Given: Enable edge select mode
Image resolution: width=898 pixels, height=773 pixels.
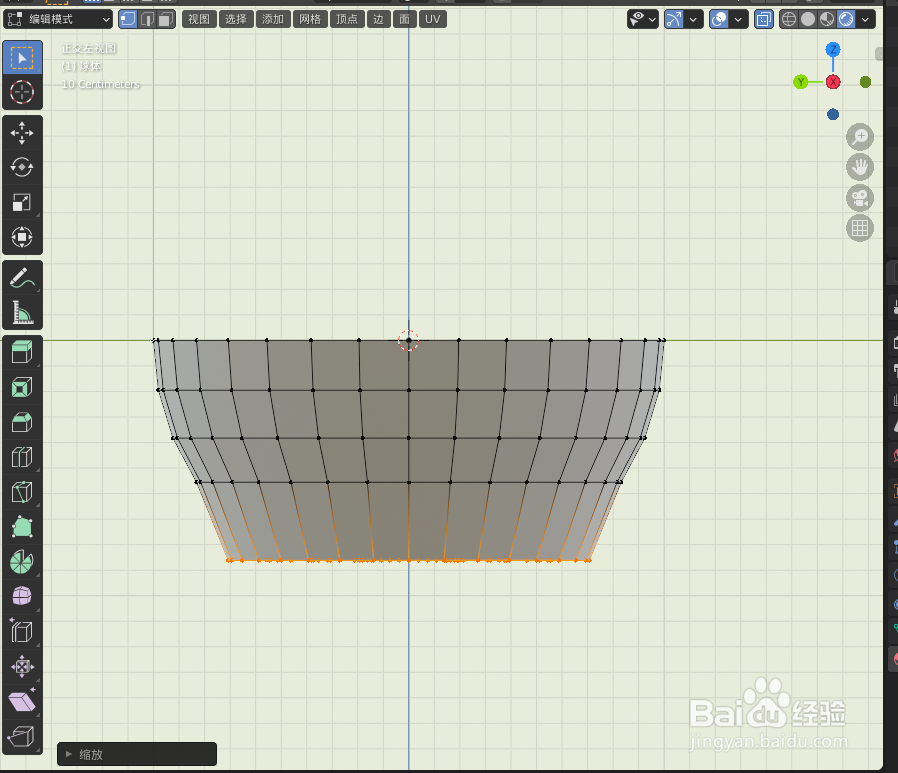Looking at the screenshot, I should tap(147, 19).
